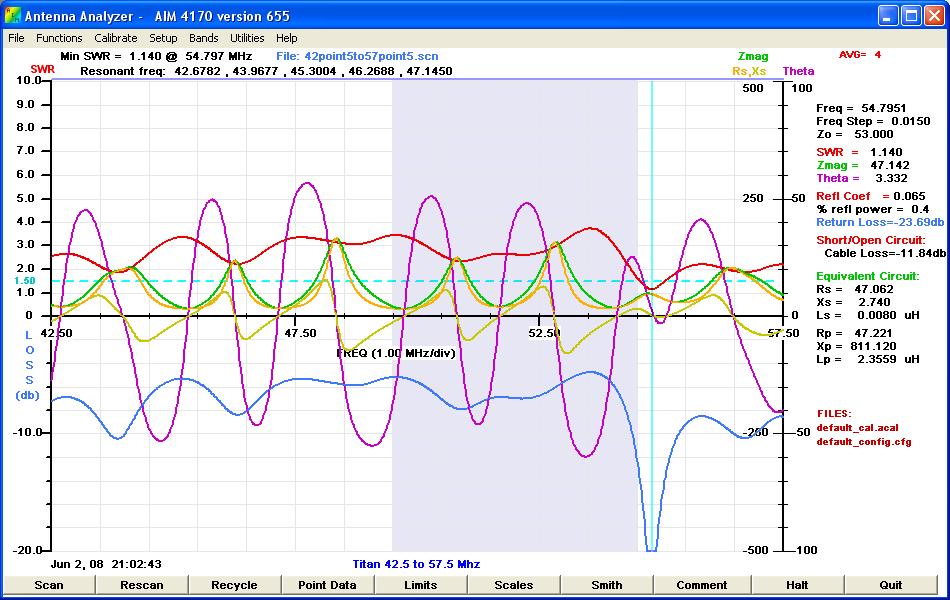This screenshot has width=950, height=600.
Task: Open Point Data
Action: [x=327, y=585]
